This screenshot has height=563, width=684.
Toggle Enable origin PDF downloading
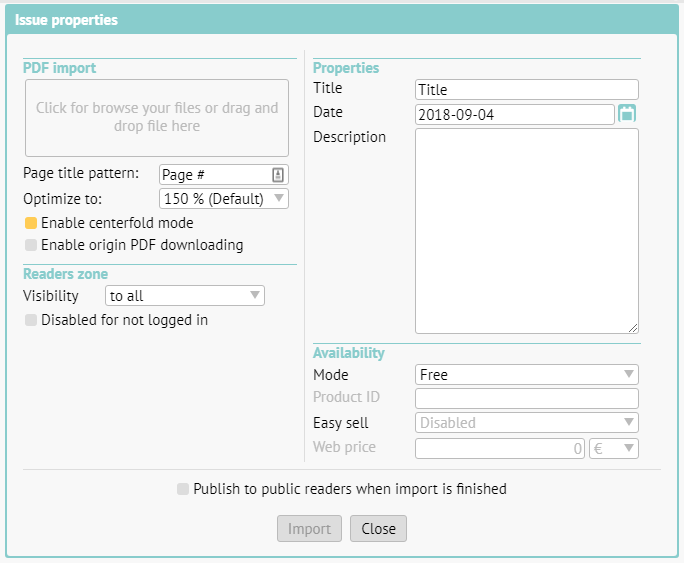[x=31, y=245]
